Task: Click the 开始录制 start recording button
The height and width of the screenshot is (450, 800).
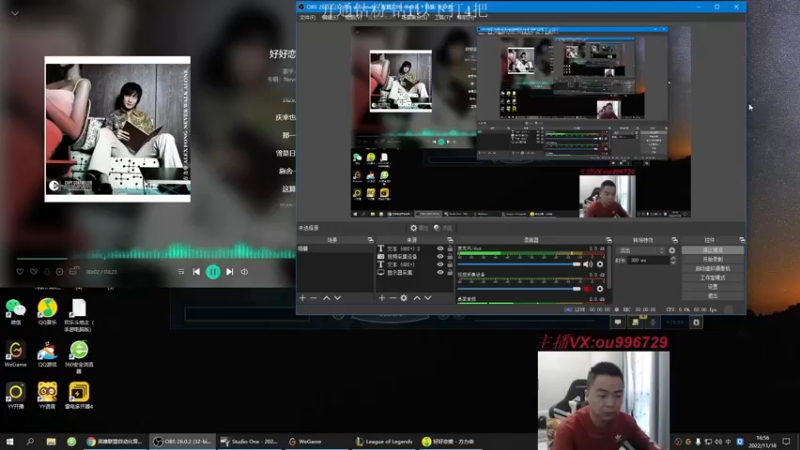Action: point(712,259)
